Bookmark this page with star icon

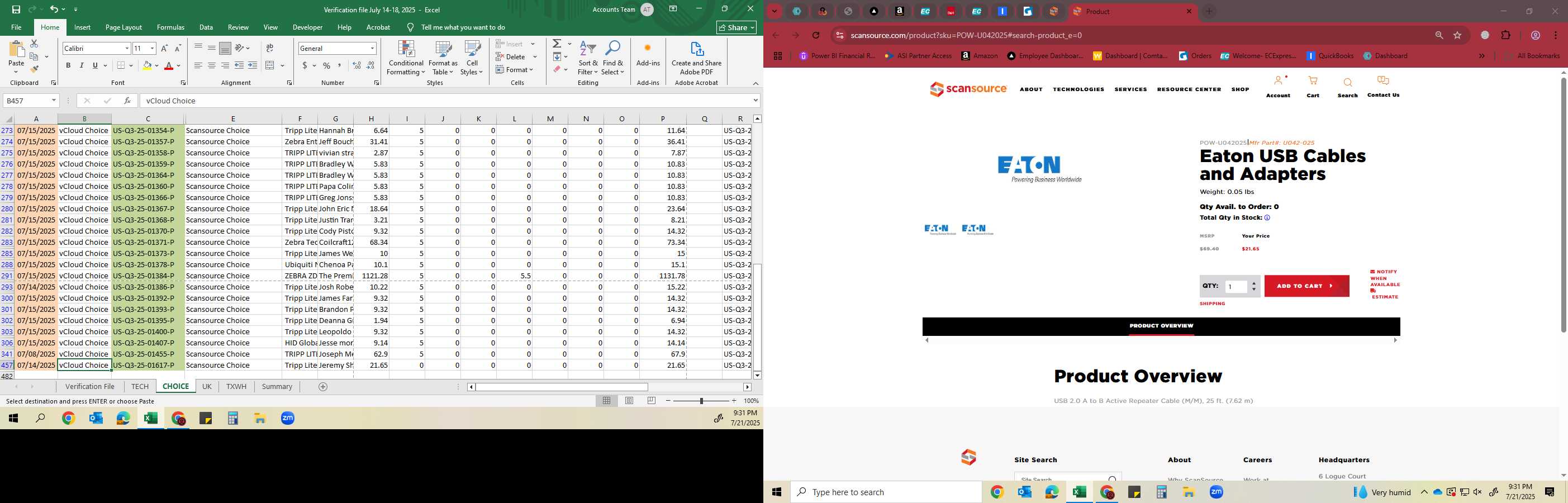click(x=1458, y=35)
